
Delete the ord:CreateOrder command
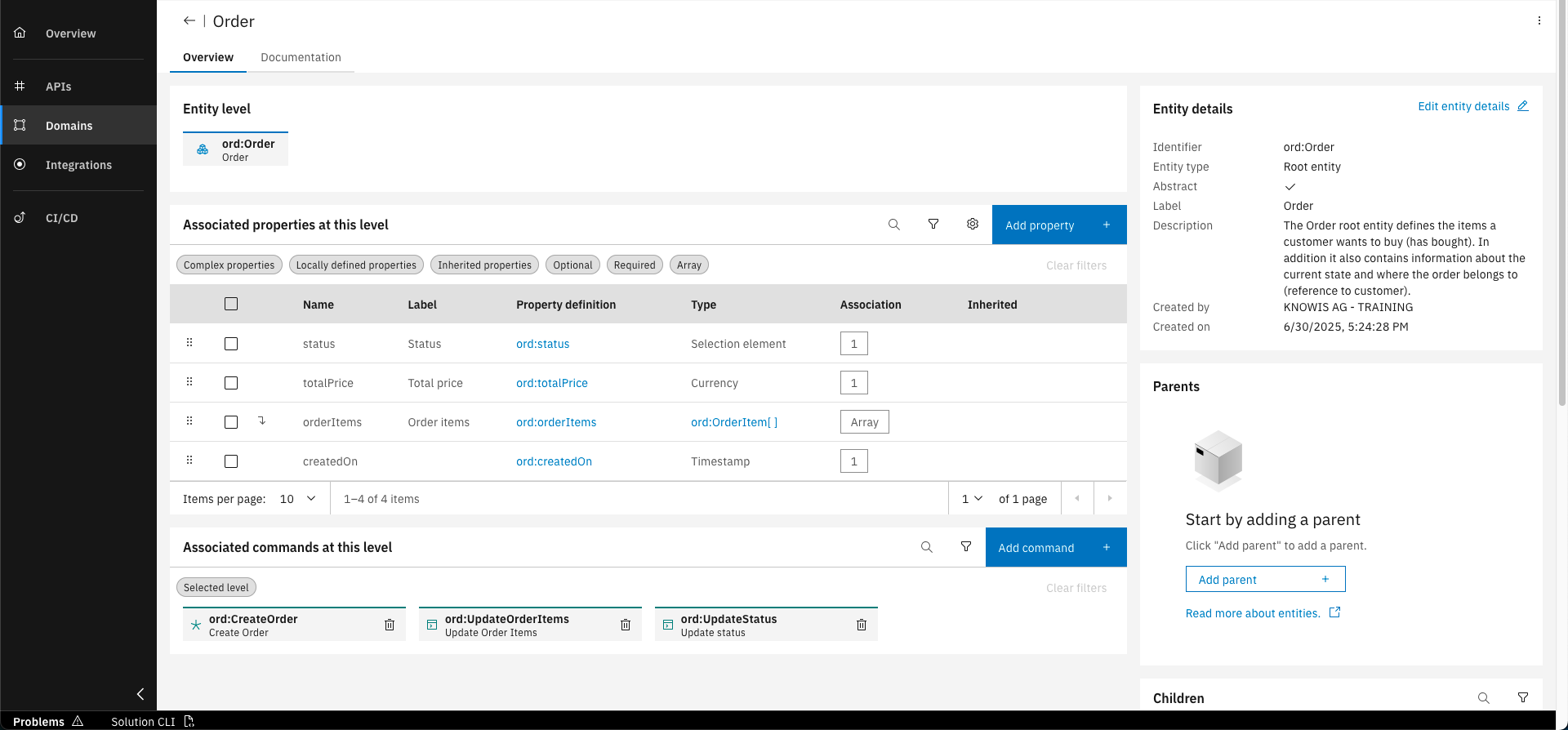pos(390,625)
